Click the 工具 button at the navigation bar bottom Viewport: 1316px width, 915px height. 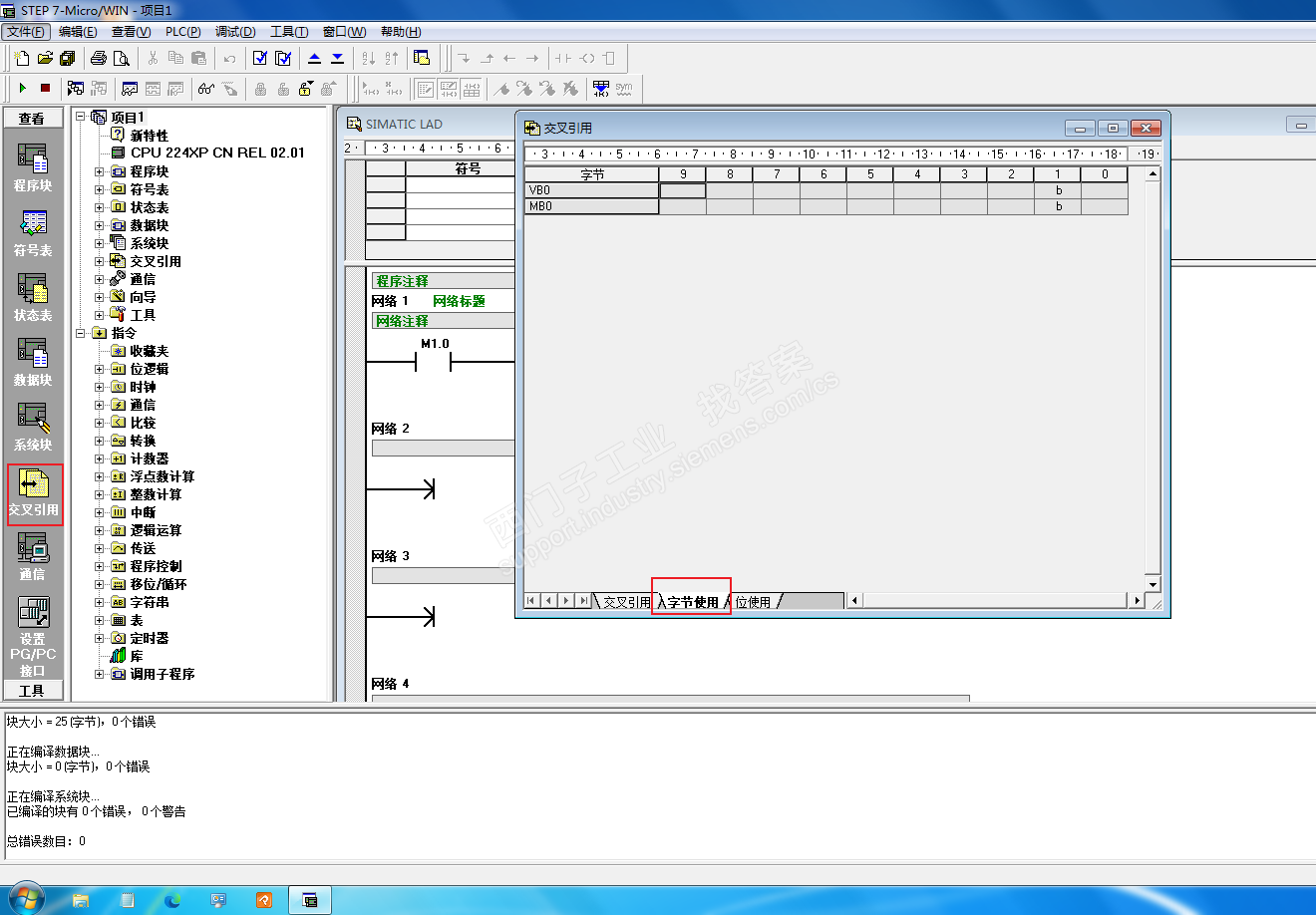(x=33, y=691)
